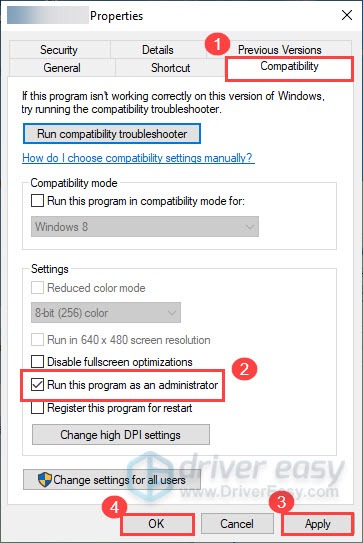Image resolution: width=363 pixels, height=543 pixels.
Task: Click Run compatibility troubleshooter button
Action: [x=112, y=134]
